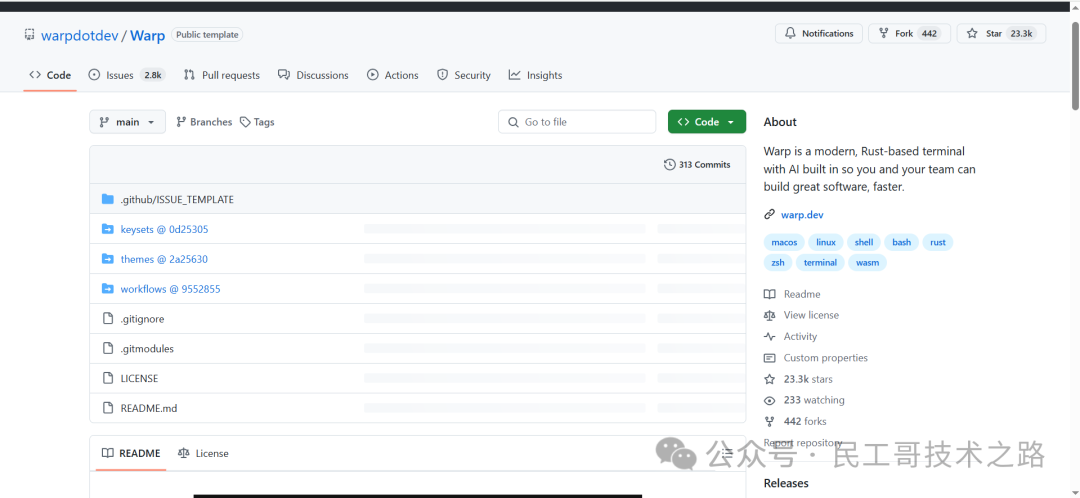
Task: Open the warpdotdev owner link
Action: (x=79, y=36)
